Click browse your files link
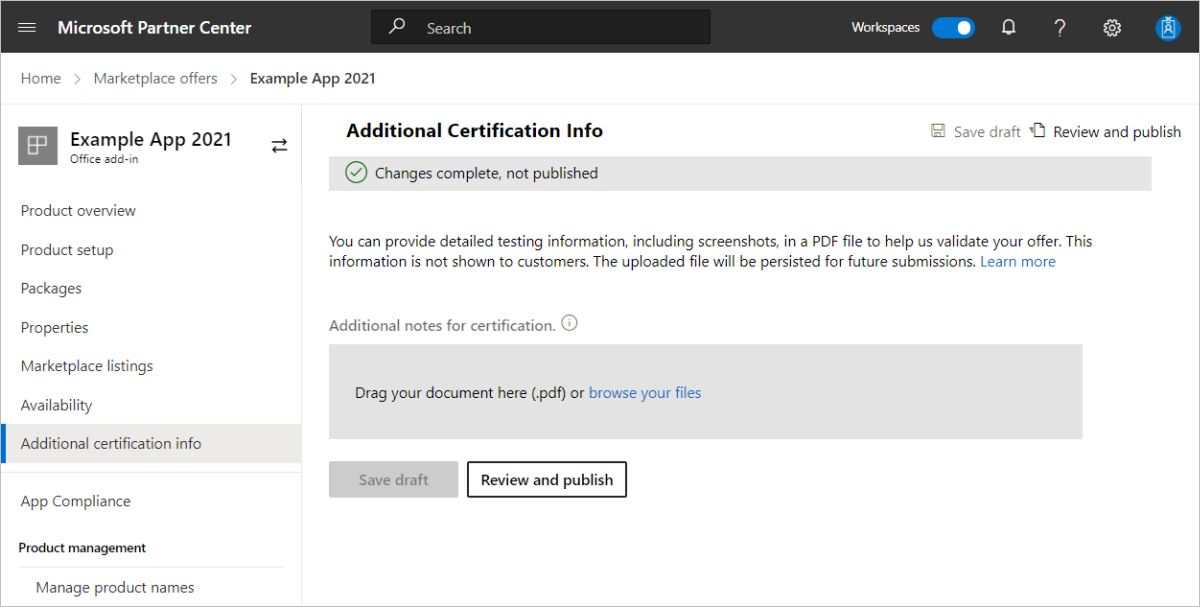Screen dimensions: 1200x607 (645, 393)
